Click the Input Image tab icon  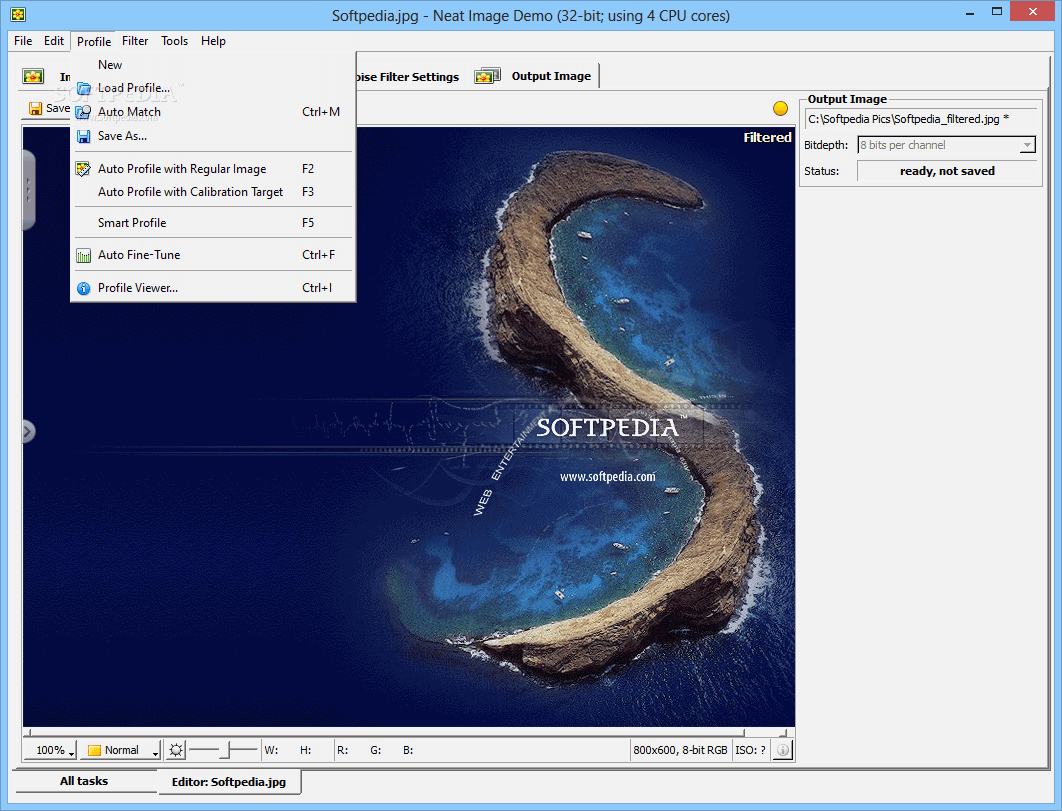coord(33,76)
